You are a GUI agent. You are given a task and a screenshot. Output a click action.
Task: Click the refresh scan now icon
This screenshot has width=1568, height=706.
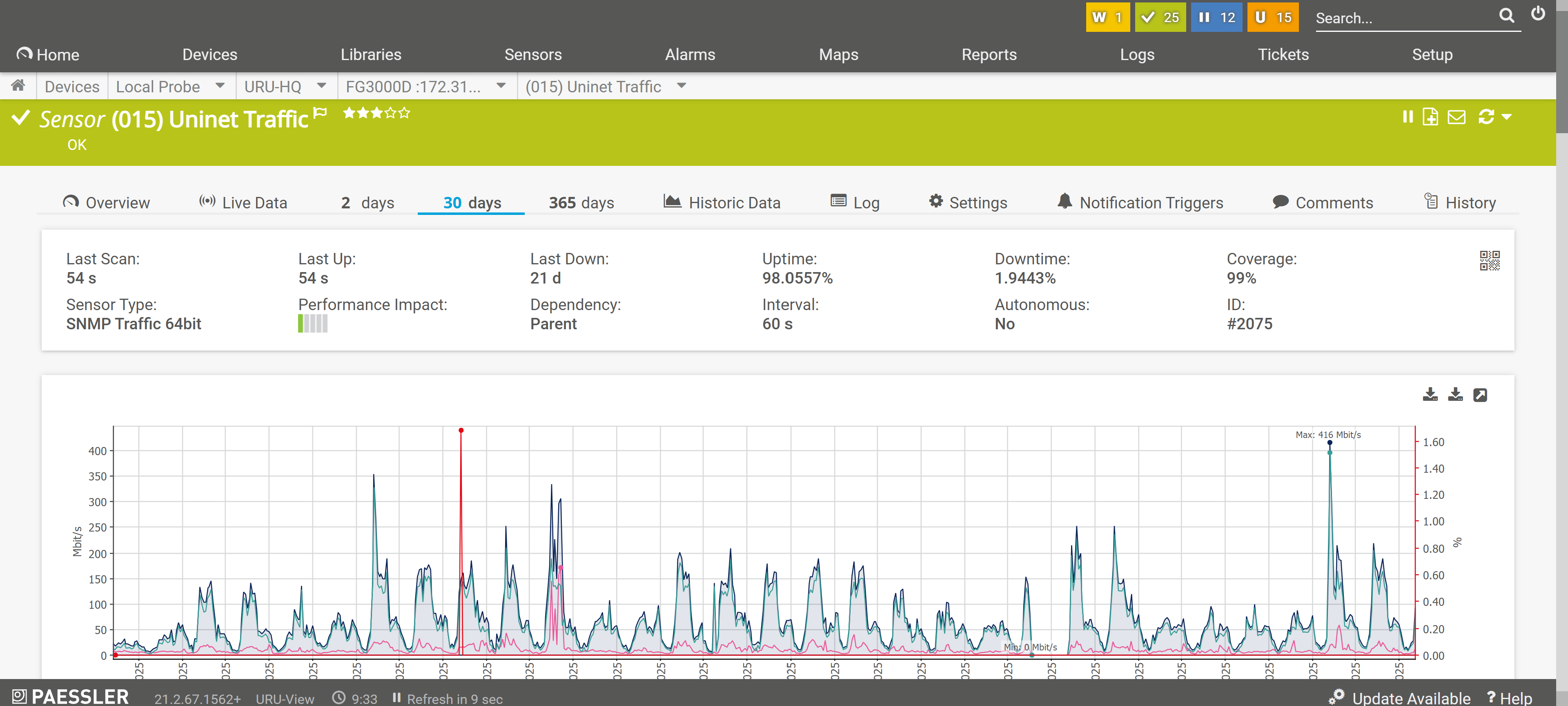(x=1486, y=116)
